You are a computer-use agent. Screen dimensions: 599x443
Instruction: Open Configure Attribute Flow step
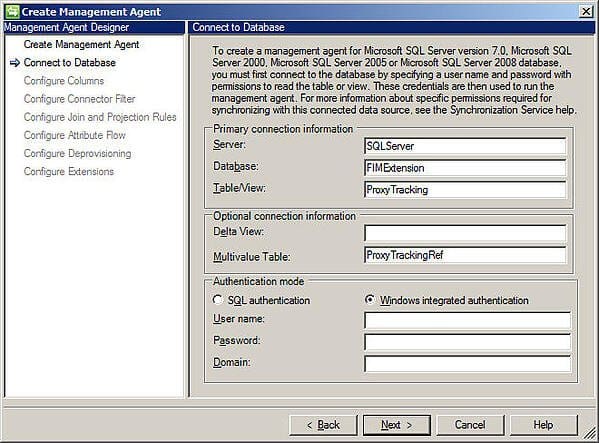(74, 135)
